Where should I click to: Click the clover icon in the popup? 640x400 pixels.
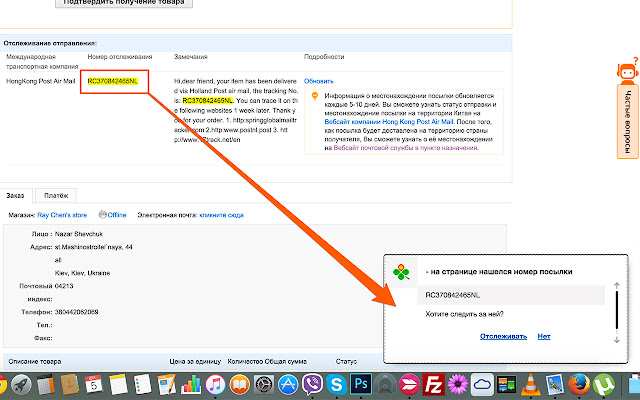pyautogui.click(x=401, y=272)
